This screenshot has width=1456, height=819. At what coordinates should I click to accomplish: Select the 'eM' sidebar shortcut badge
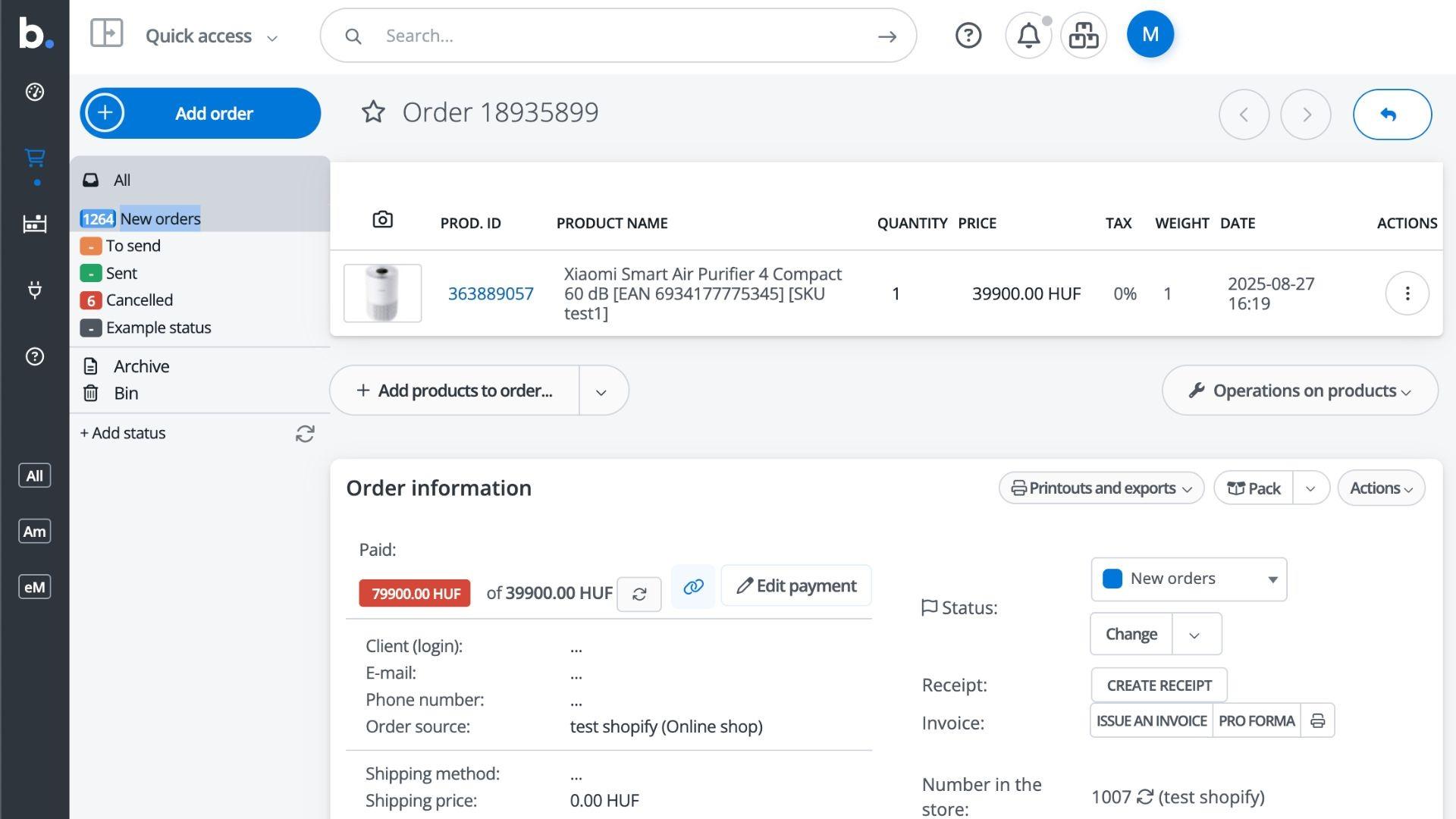35,586
